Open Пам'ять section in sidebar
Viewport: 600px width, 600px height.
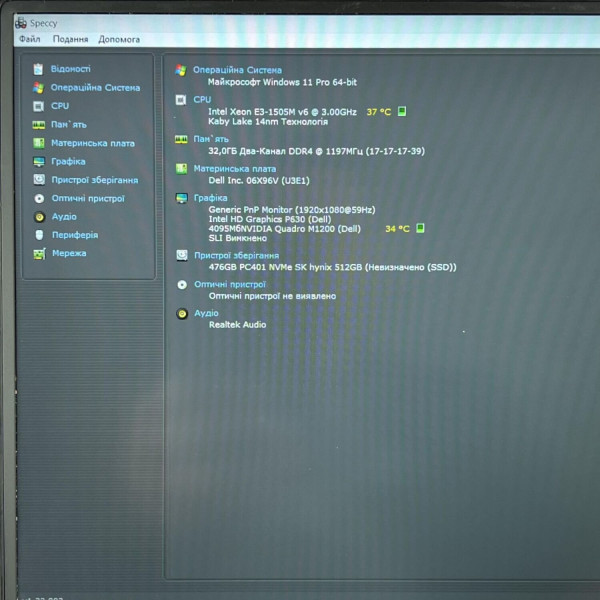[69, 124]
